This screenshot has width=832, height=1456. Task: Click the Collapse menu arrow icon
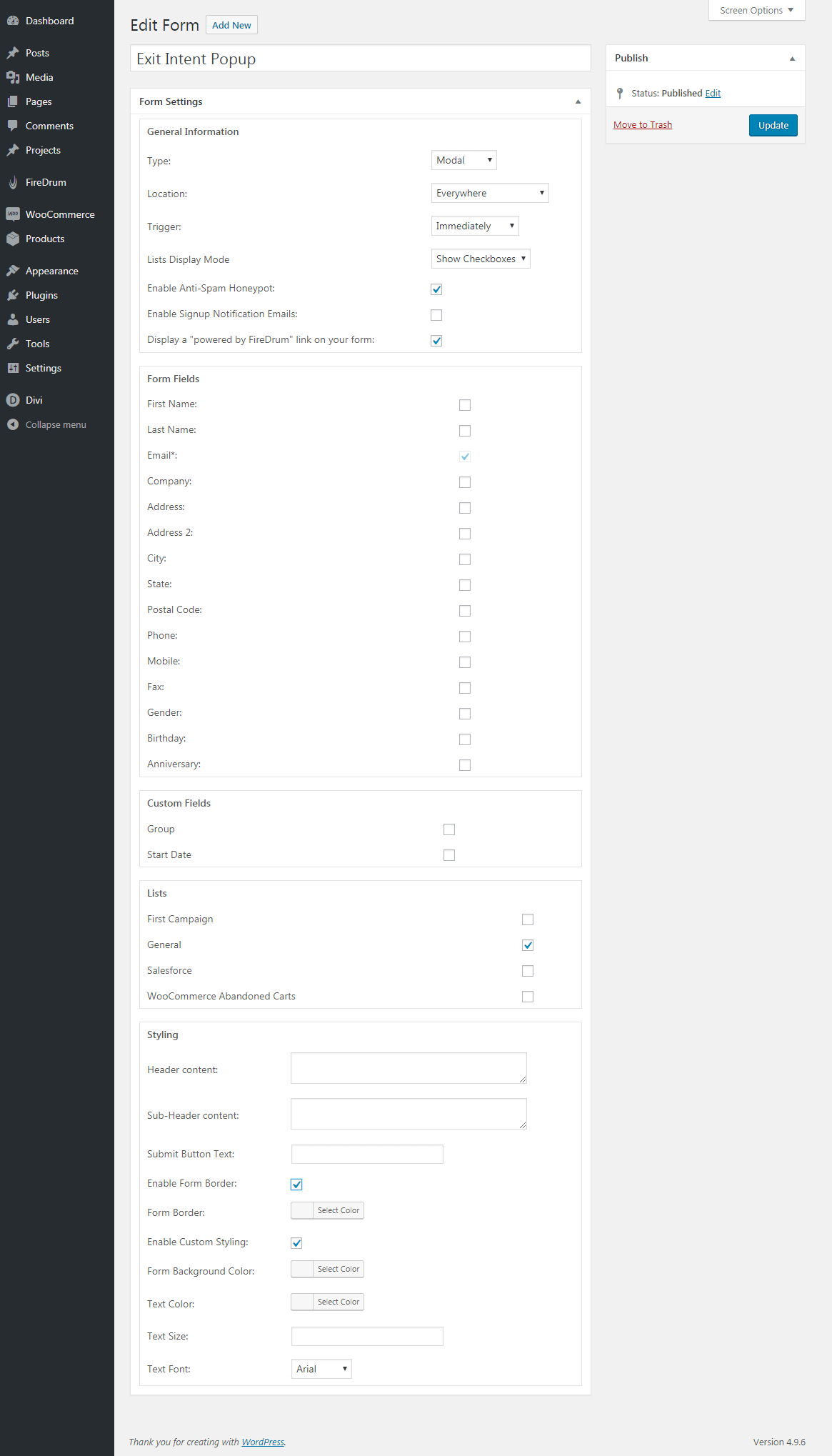tap(13, 424)
